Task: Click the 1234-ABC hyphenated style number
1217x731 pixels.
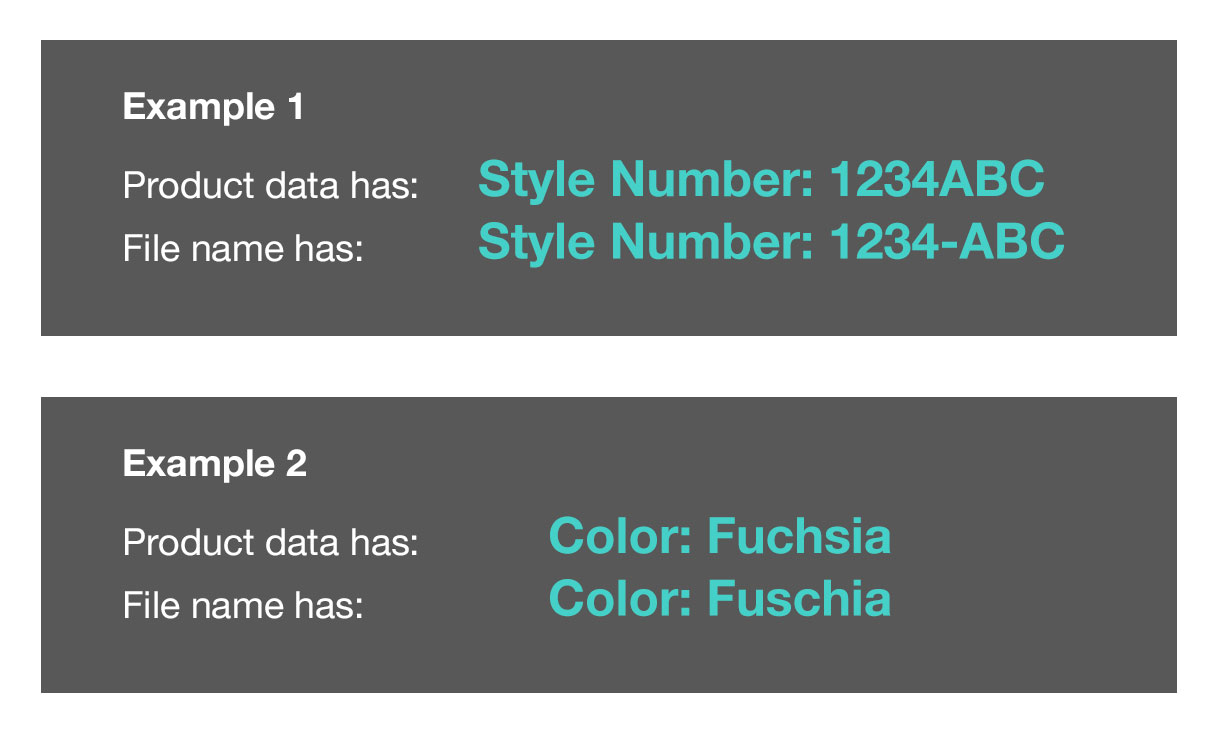Action: click(x=948, y=241)
